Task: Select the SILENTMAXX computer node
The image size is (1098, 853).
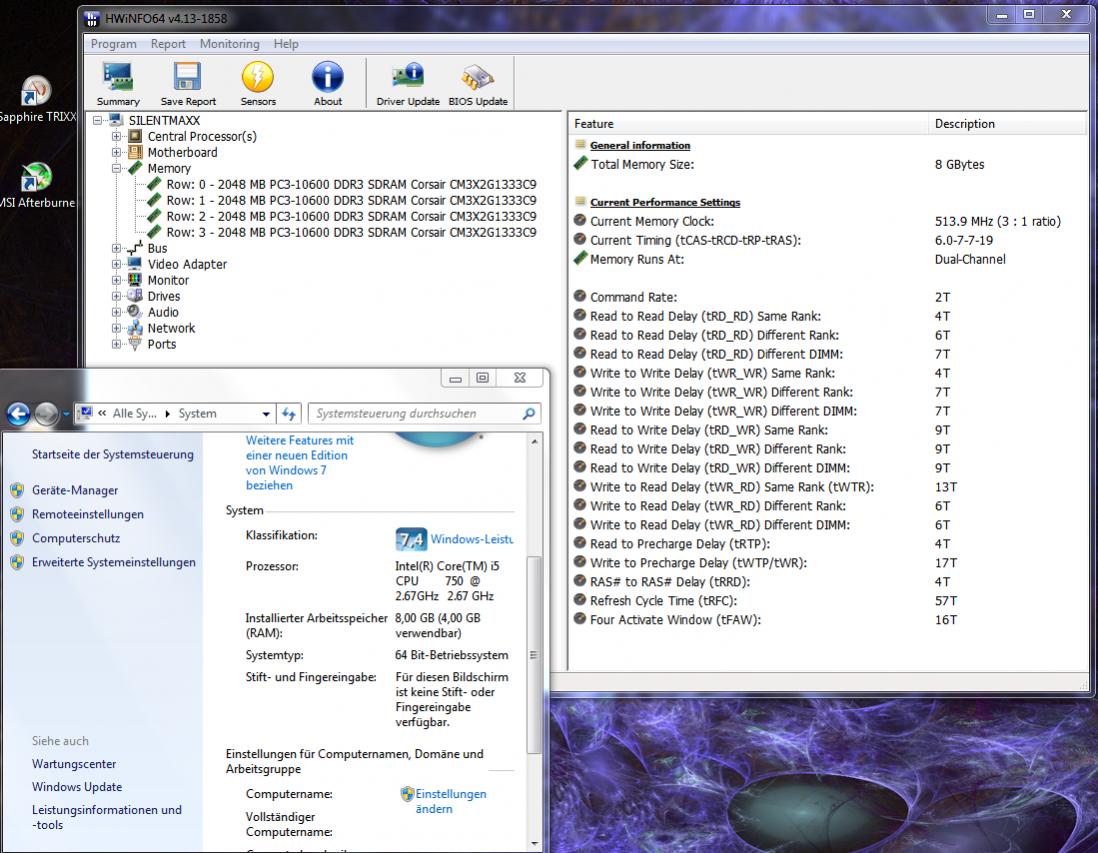Action: (x=164, y=120)
